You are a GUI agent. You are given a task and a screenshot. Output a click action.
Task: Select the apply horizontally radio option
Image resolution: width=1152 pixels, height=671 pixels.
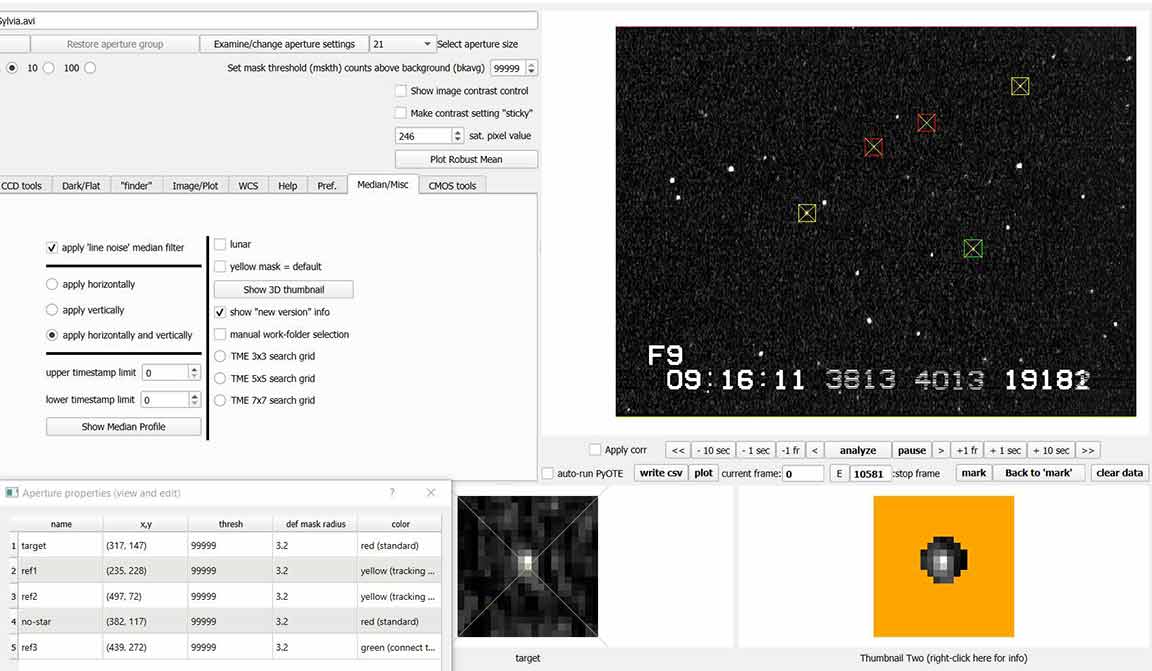pos(52,284)
